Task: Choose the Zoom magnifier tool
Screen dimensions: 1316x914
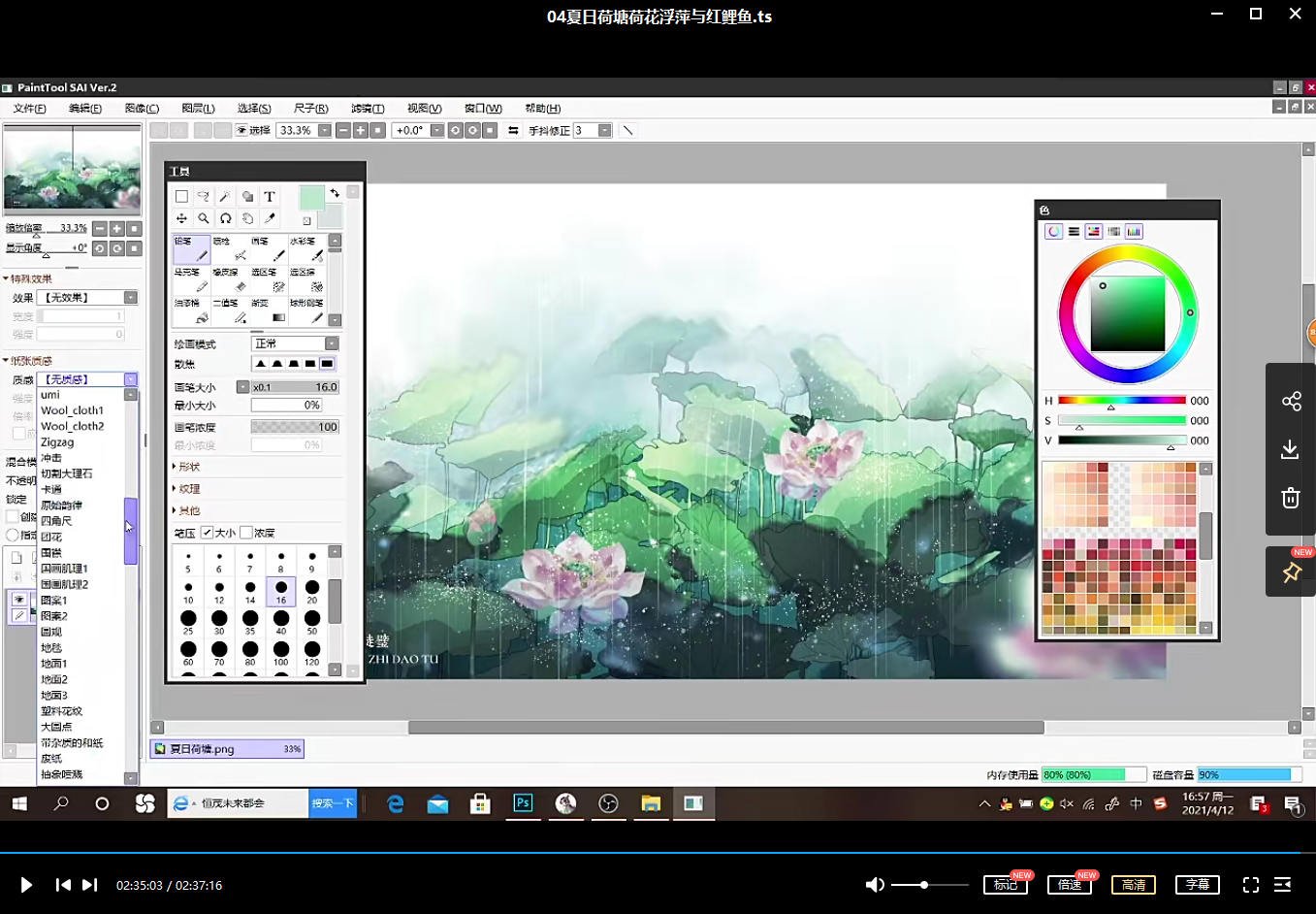Action: pyautogui.click(x=203, y=218)
